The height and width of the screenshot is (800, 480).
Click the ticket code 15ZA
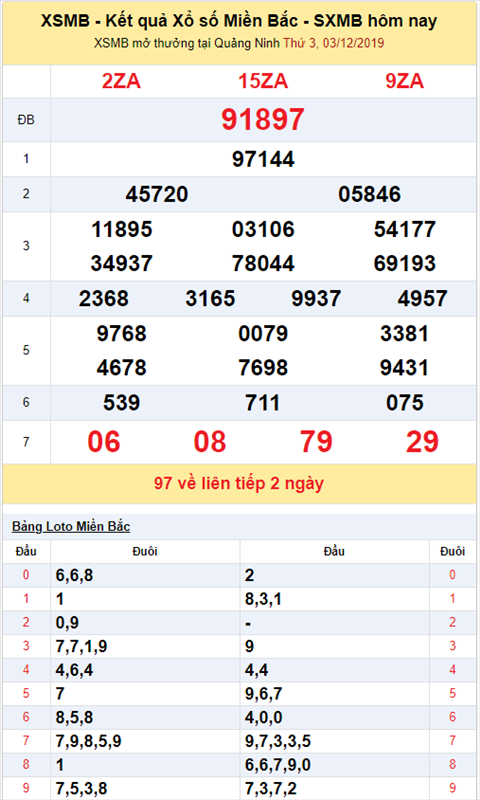point(263,81)
